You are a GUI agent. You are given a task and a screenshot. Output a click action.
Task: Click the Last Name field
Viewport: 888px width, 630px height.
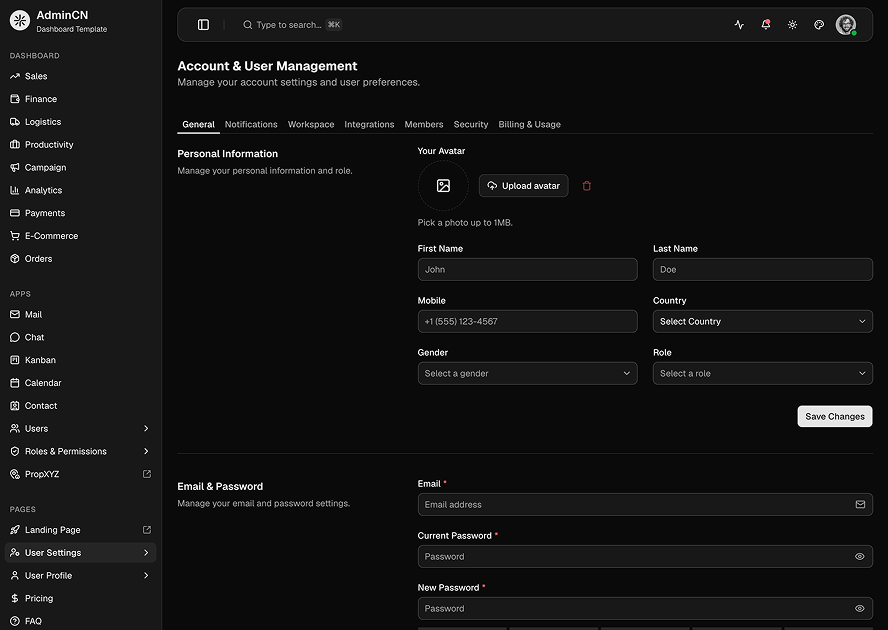[762, 270]
